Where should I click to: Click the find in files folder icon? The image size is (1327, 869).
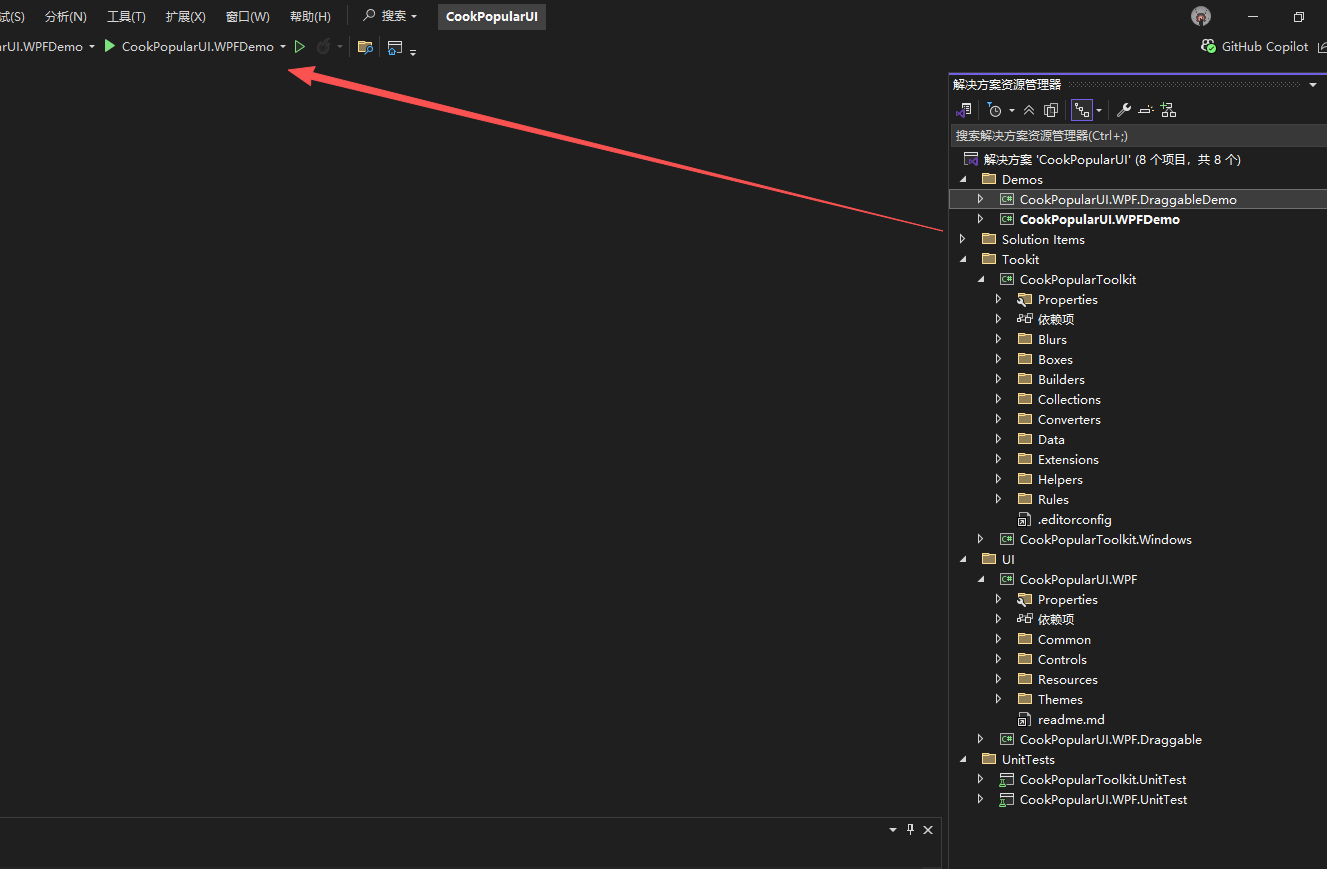pyautogui.click(x=365, y=47)
